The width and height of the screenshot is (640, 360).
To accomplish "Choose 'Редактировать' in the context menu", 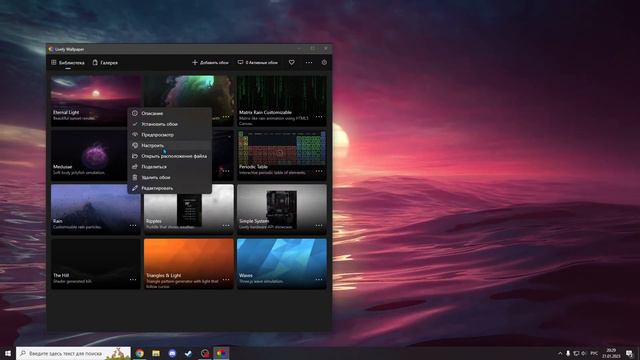I will [170, 188].
